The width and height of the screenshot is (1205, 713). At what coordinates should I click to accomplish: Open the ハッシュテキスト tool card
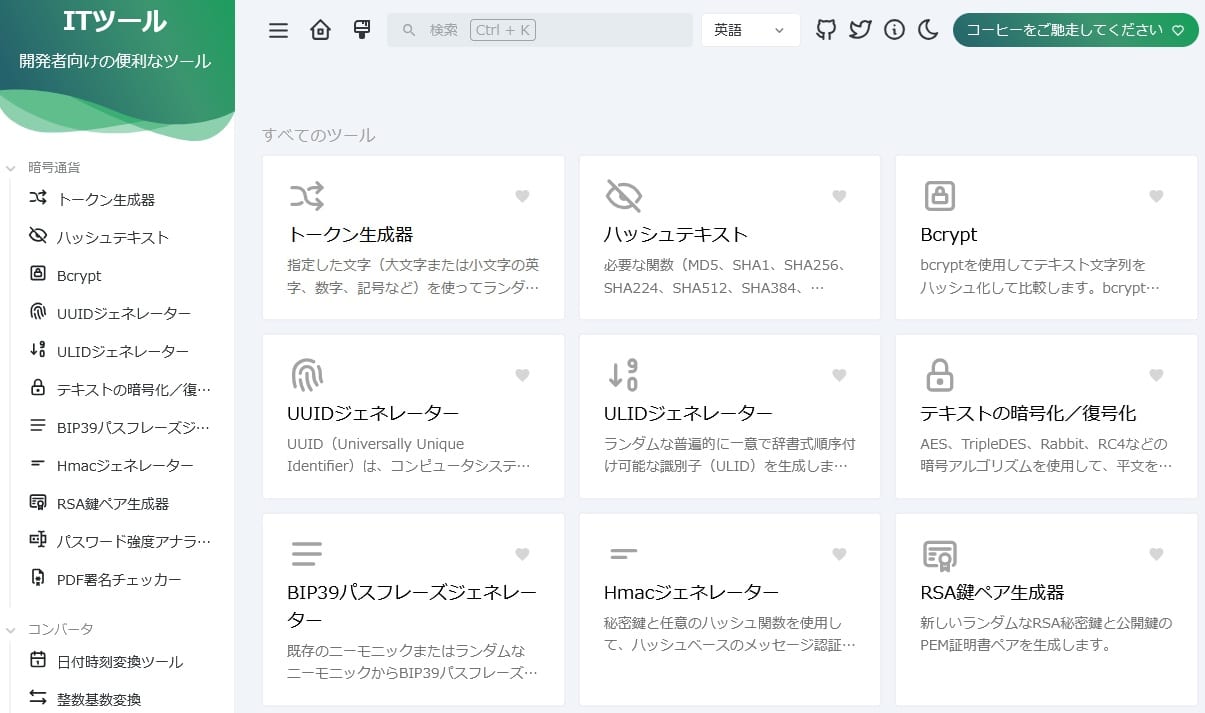click(x=730, y=237)
